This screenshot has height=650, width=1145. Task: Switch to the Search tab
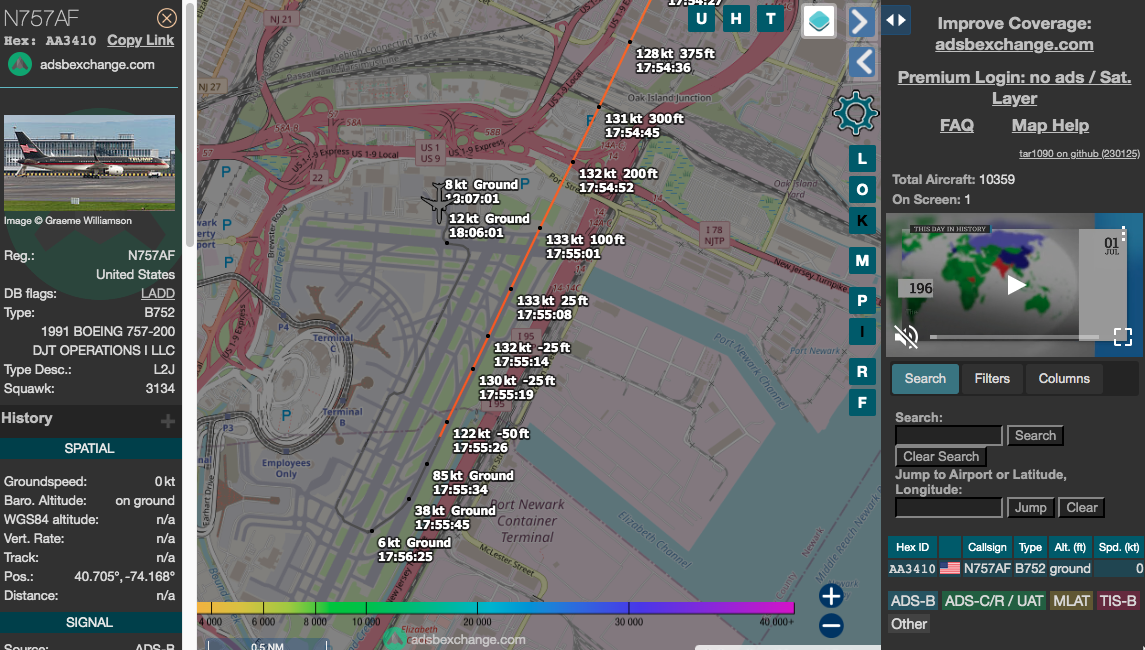pos(925,379)
